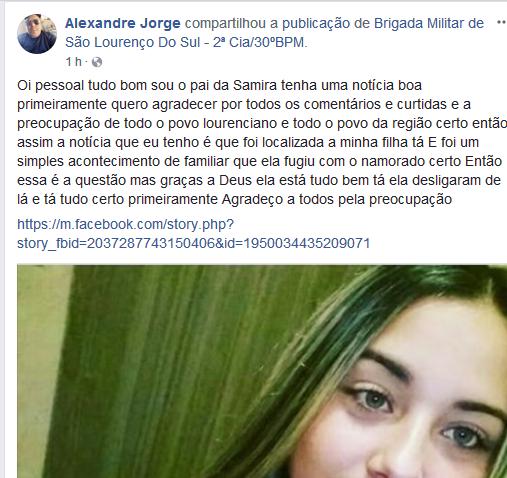
Task: Open the shared photo of the girl
Action: coord(262,371)
